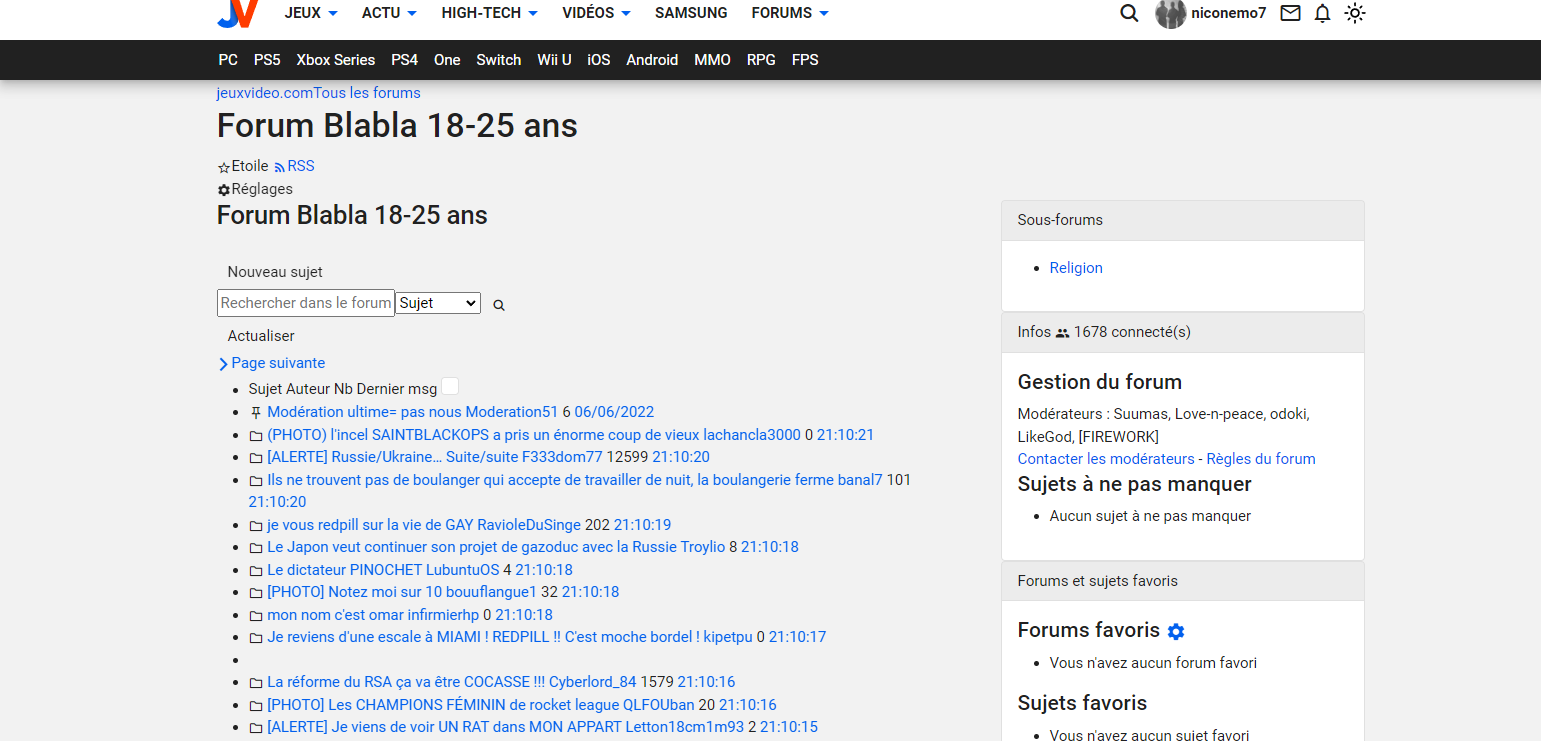
Task: Open the RSS feed link
Action: [300, 166]
